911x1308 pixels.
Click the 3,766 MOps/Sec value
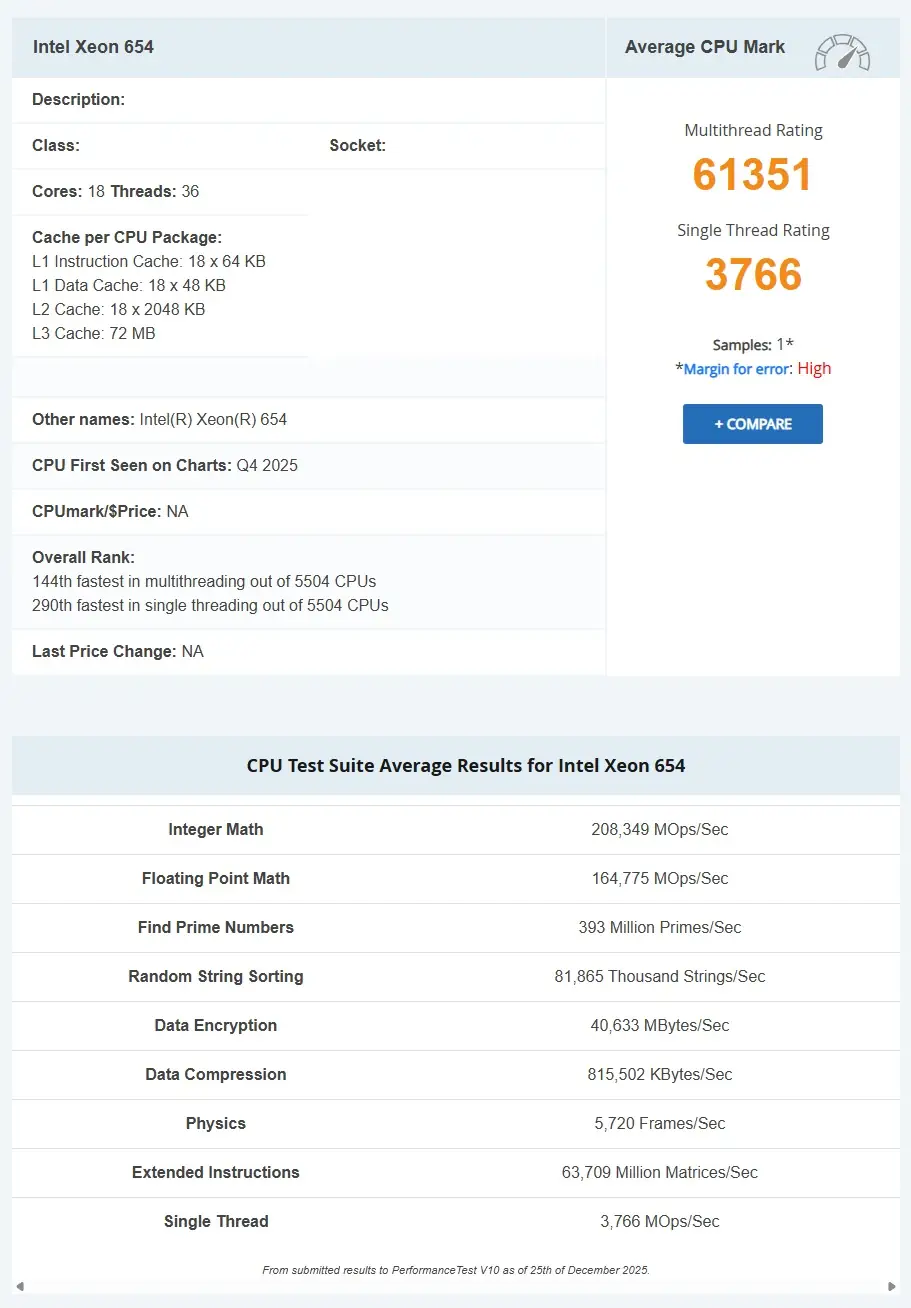tap(660, 1222)
